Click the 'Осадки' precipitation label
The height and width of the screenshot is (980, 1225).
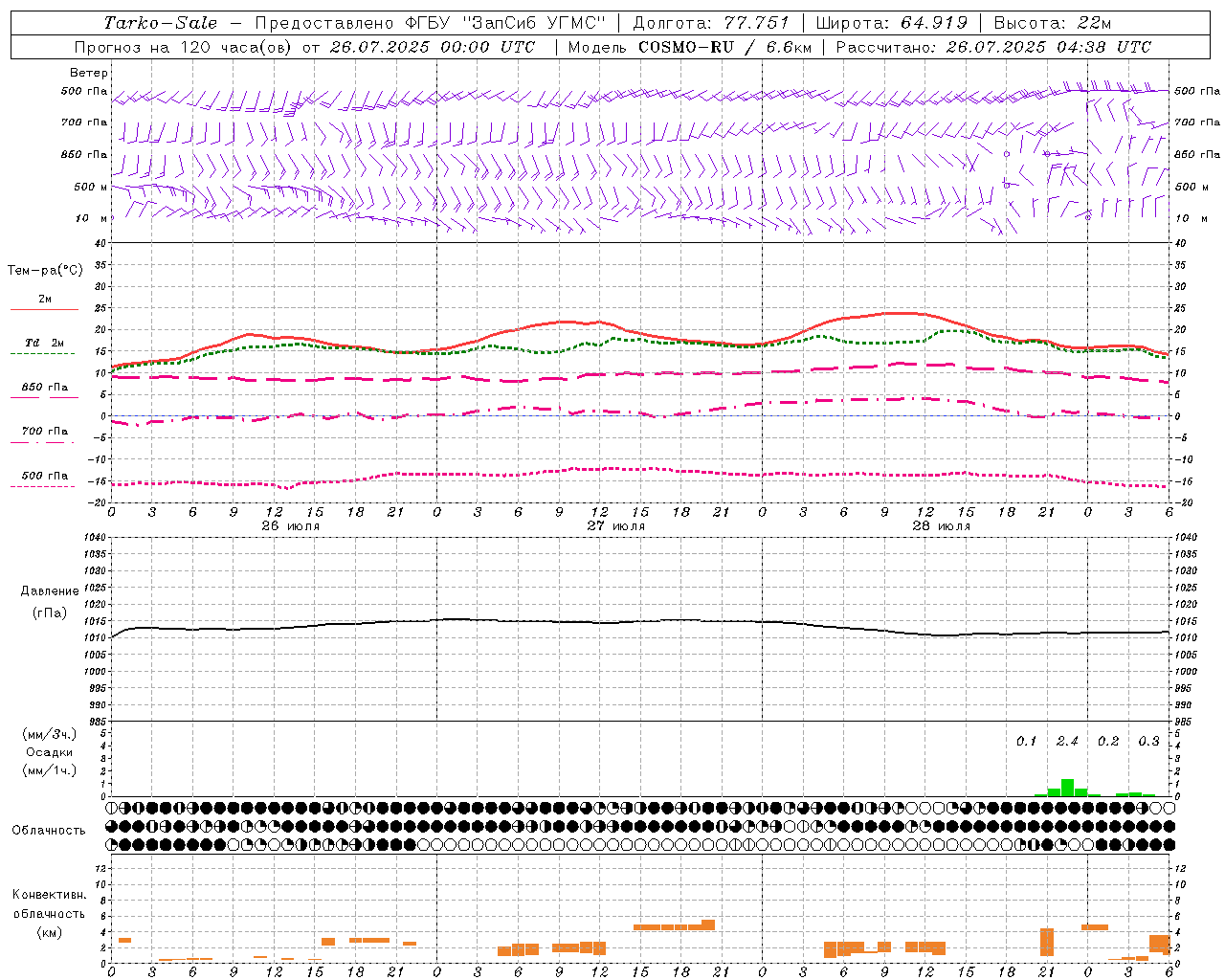click(x=50, y=752)
